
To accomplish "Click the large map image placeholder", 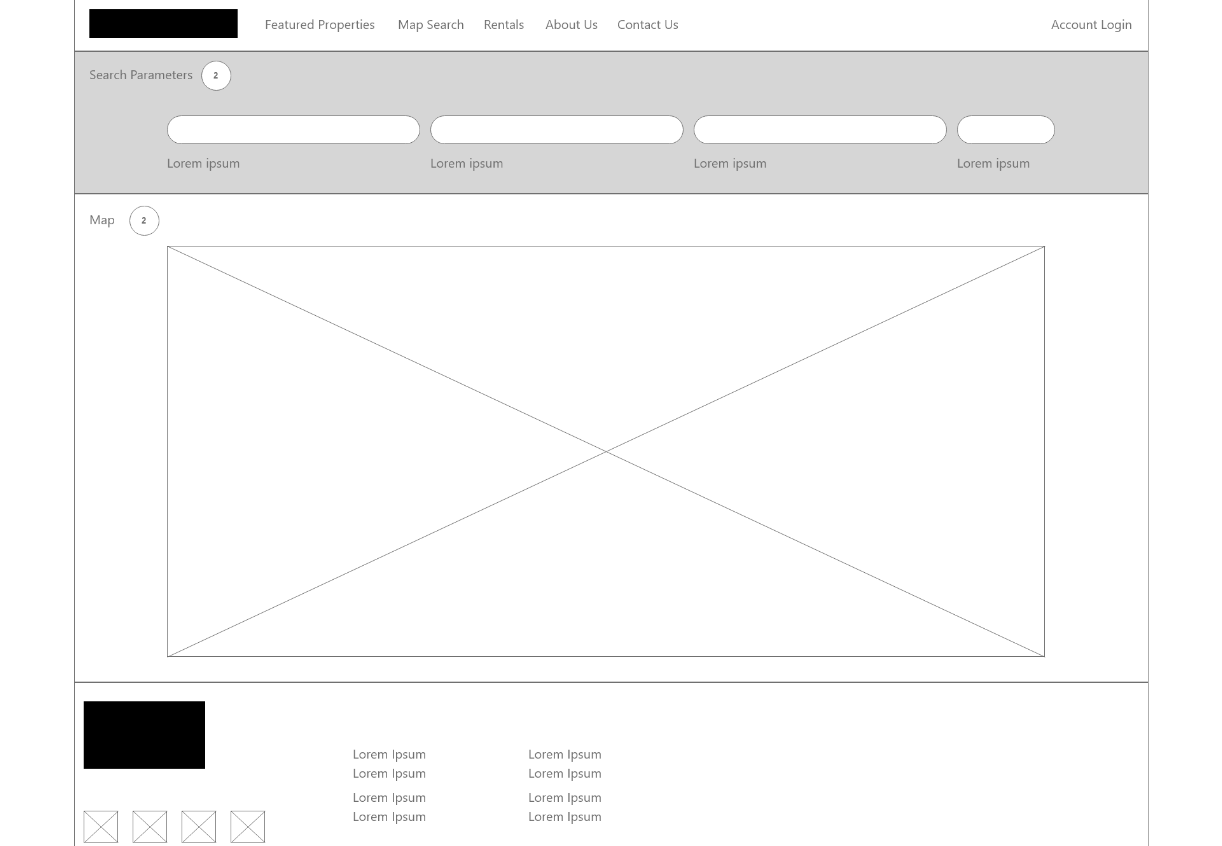I will (x=605, y=451).
